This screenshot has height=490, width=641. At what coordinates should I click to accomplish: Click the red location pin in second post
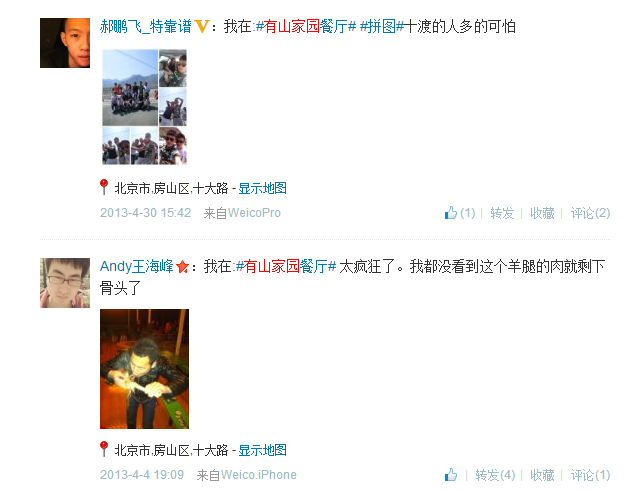pos(104,449)
